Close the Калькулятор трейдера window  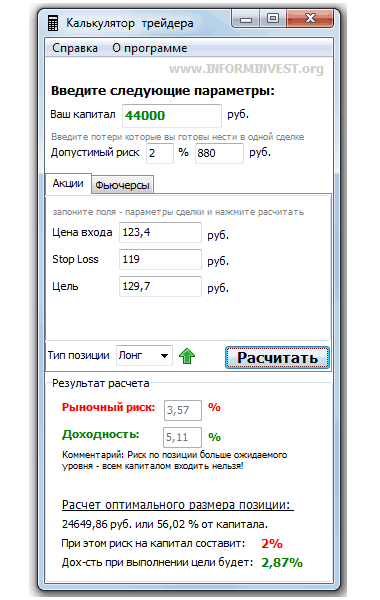tap(310, 18)
